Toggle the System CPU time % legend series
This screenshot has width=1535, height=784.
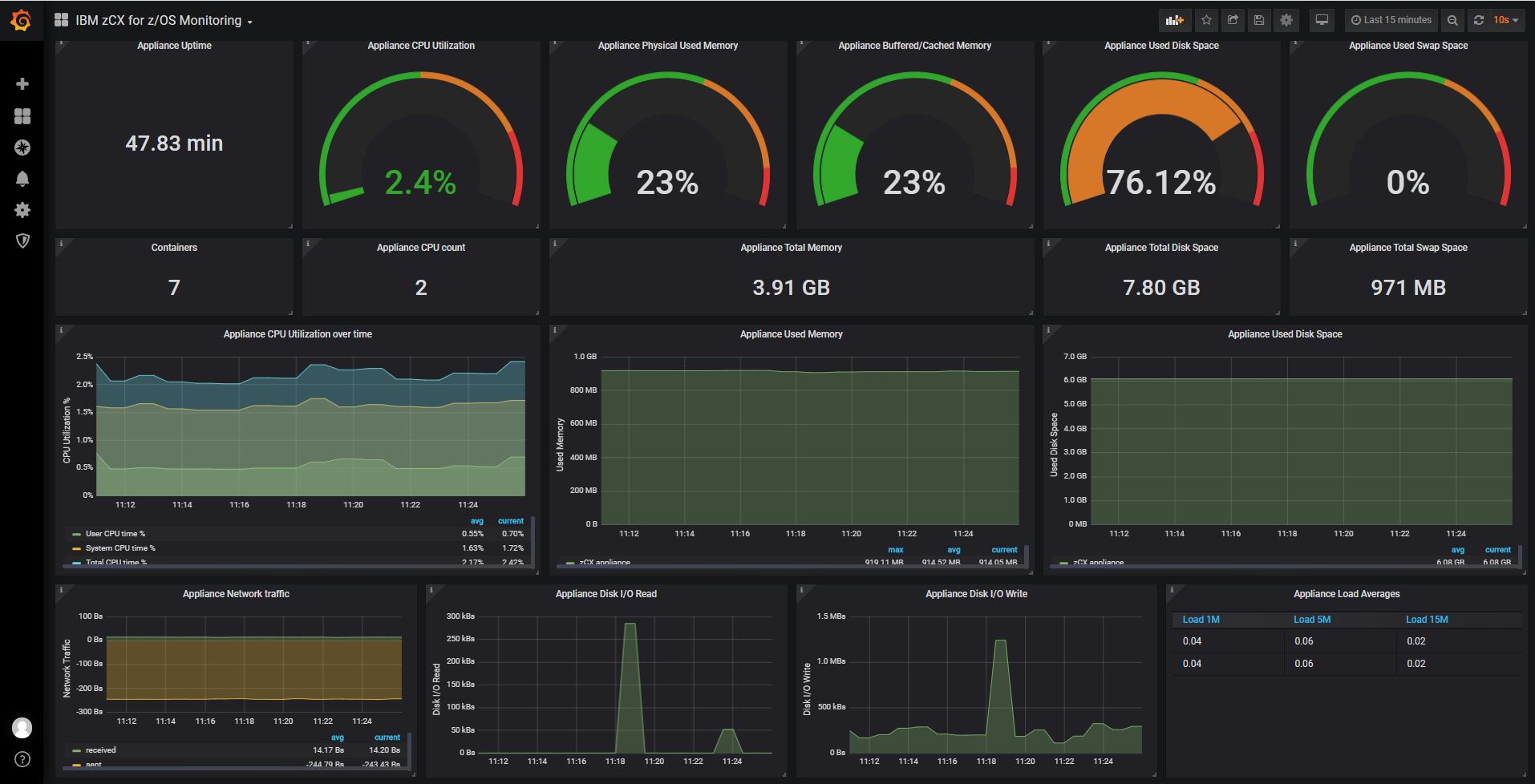coord(120,548)
